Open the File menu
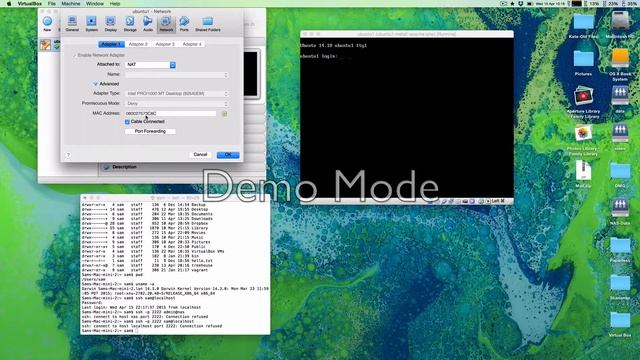This screenshot has width=640, height=360. click(51, 4)
